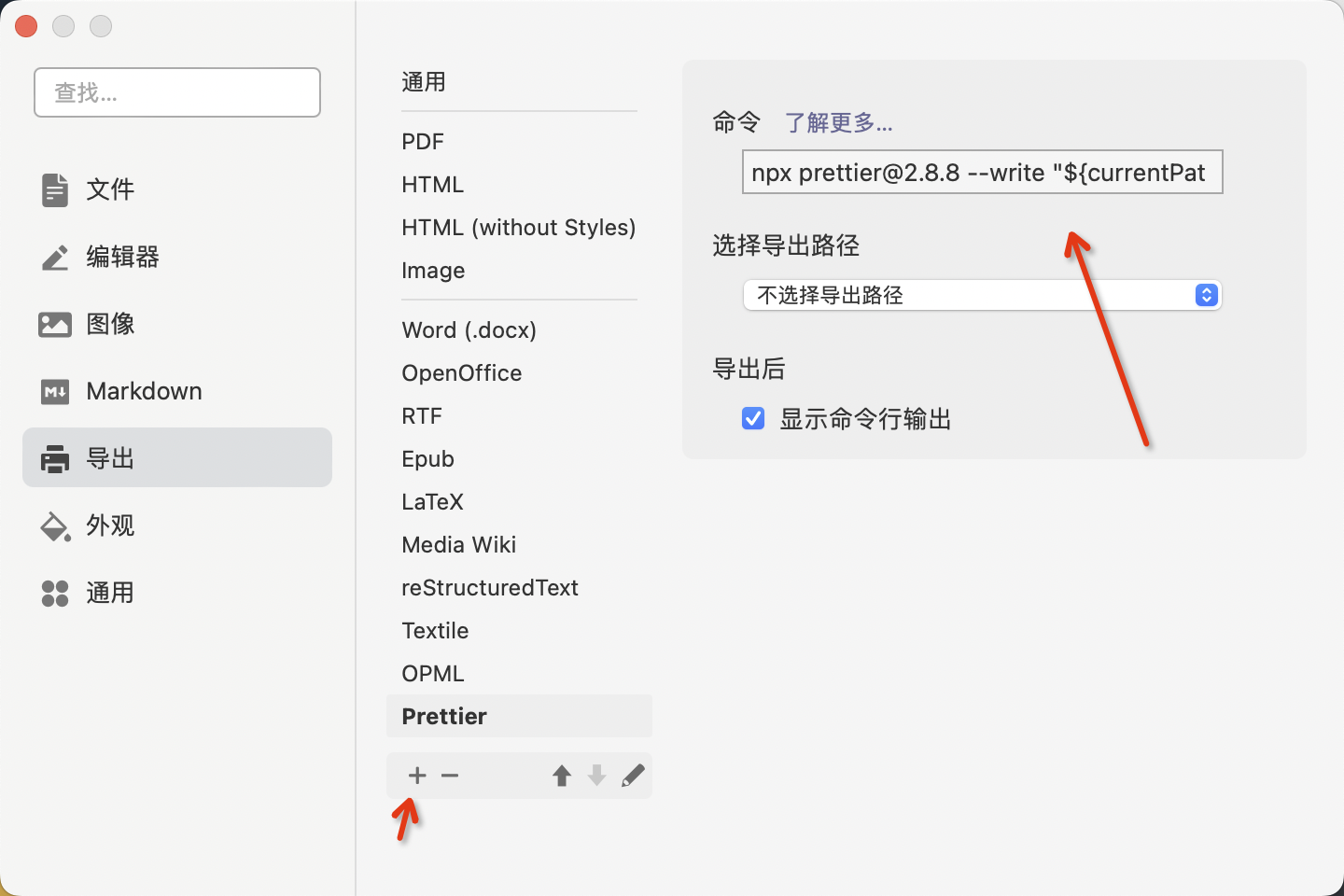Click the 了解更多... link
1344x896 pixels.
pos(838,122)
